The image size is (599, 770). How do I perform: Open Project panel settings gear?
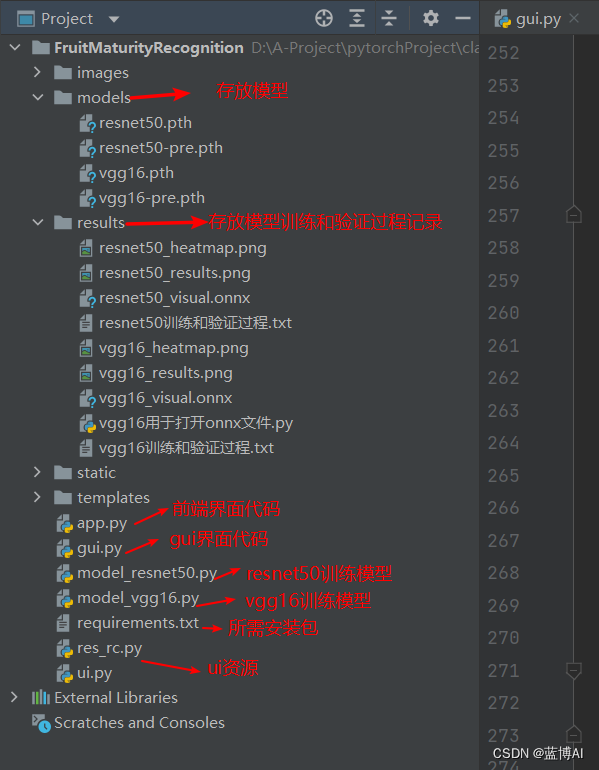(x=431, y=19)
